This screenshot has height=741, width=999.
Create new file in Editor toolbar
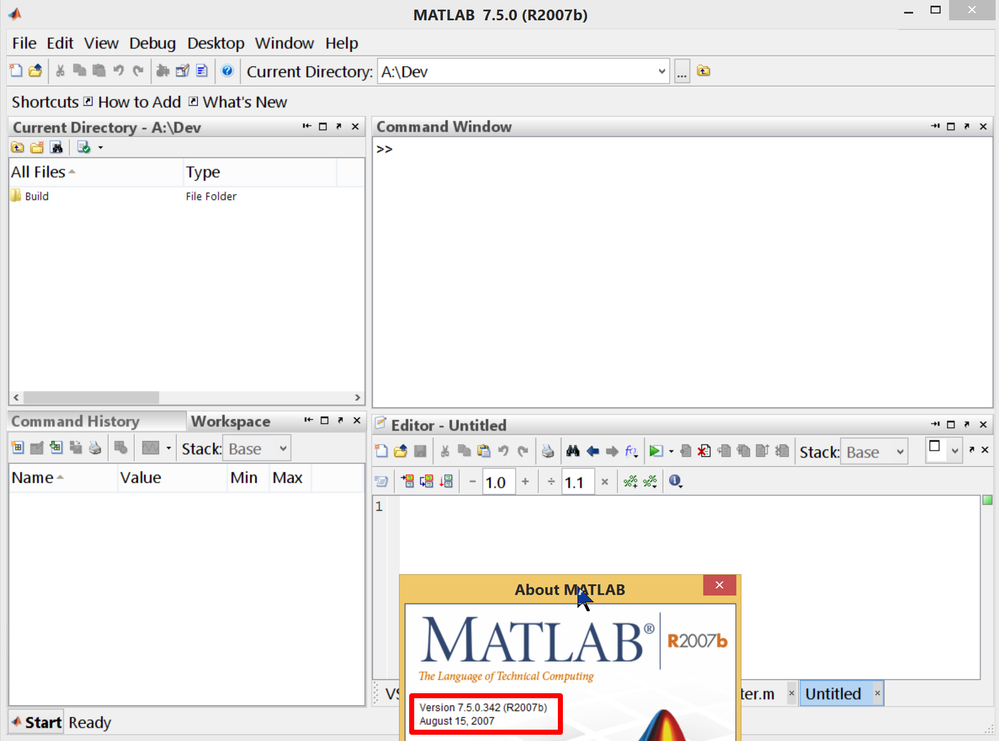[x=381, y=451]
